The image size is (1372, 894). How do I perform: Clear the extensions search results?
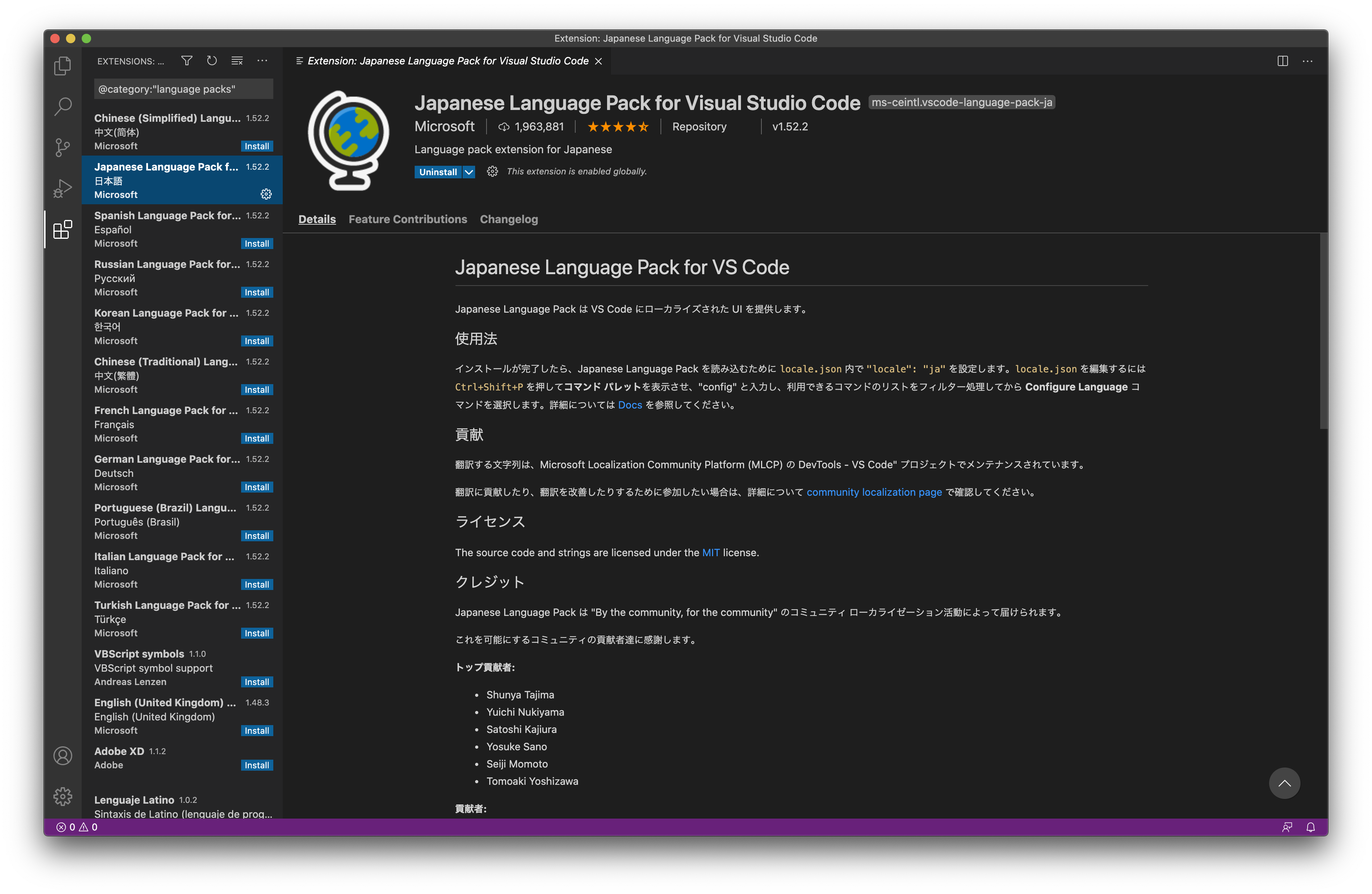click(237, 60)
